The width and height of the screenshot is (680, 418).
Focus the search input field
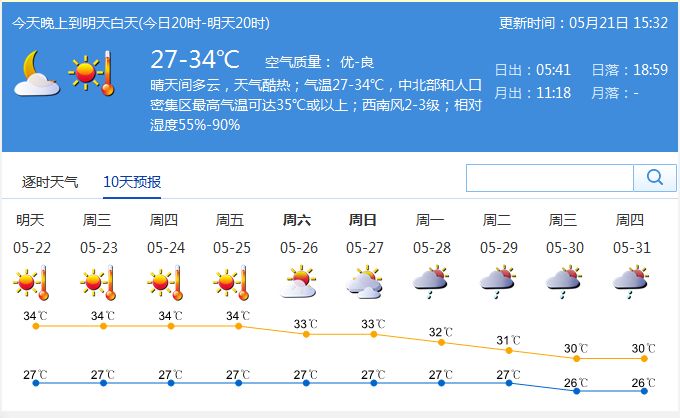click(550, 178)
